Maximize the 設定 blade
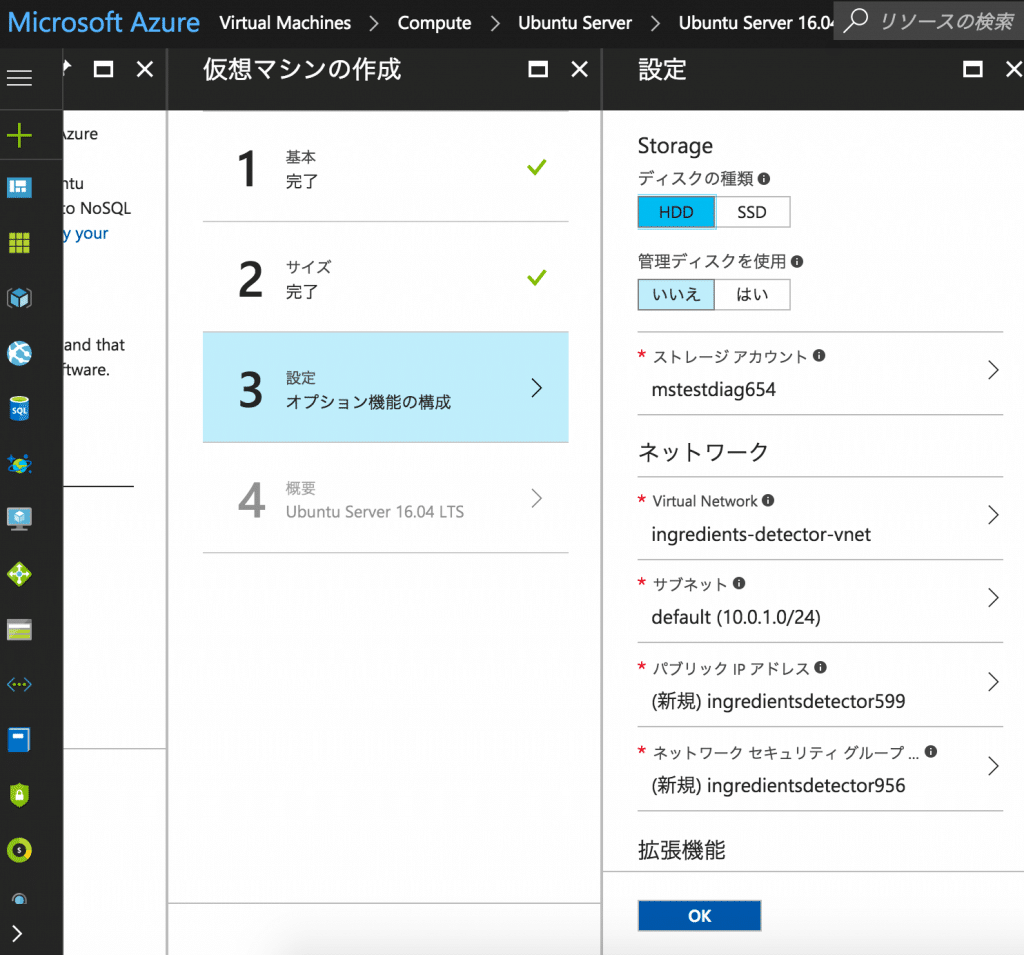Viewport: 1024px width, 955px height. click(x=973, y=69)
